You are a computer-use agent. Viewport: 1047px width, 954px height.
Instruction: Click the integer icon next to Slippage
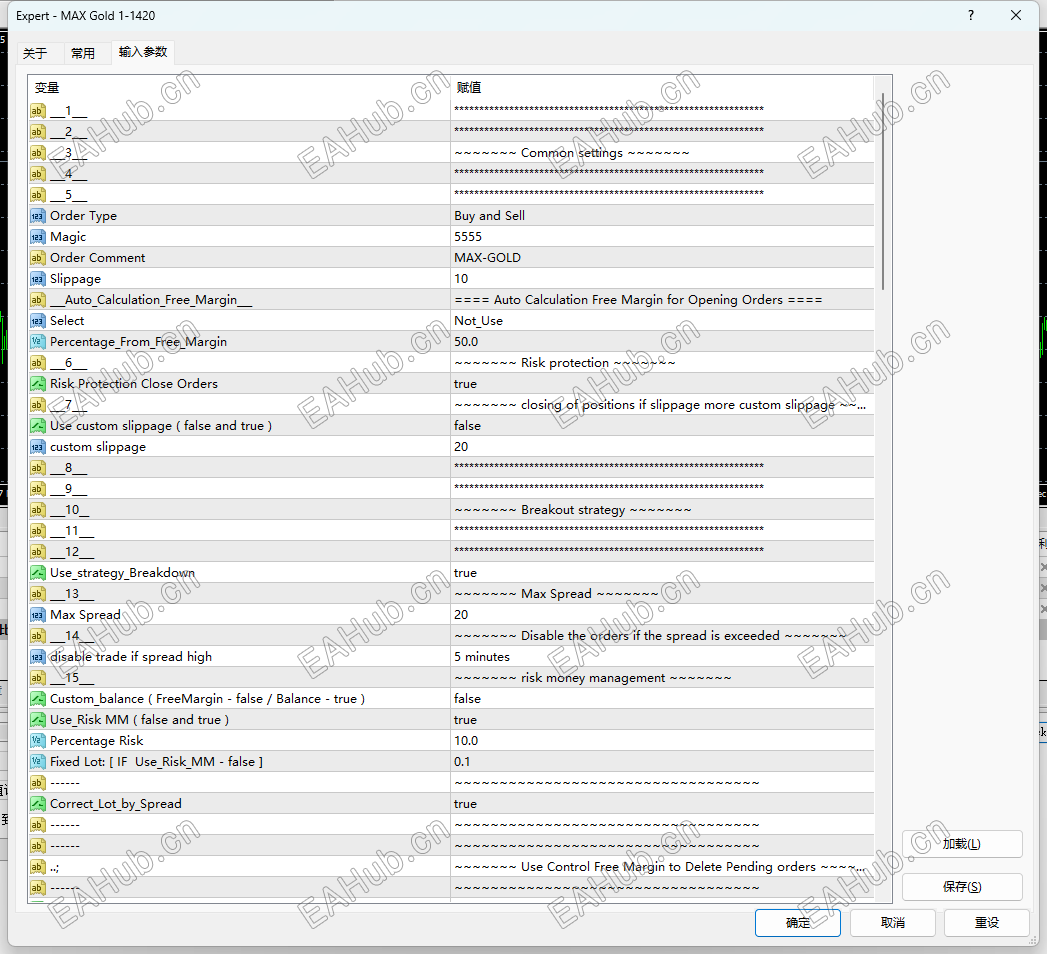click(38, 279)
